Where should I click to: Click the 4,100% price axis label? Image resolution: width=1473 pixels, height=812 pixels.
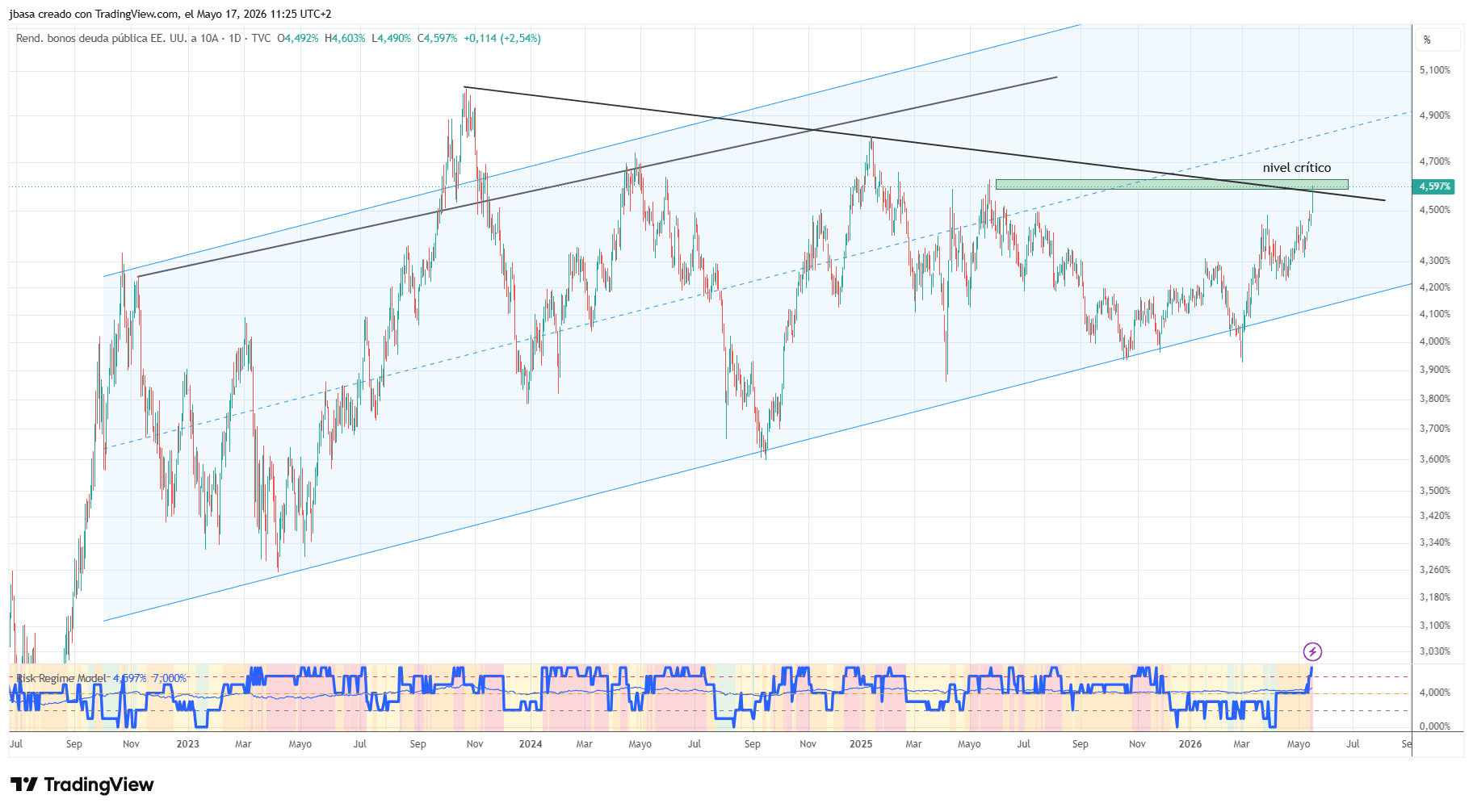1435,314
